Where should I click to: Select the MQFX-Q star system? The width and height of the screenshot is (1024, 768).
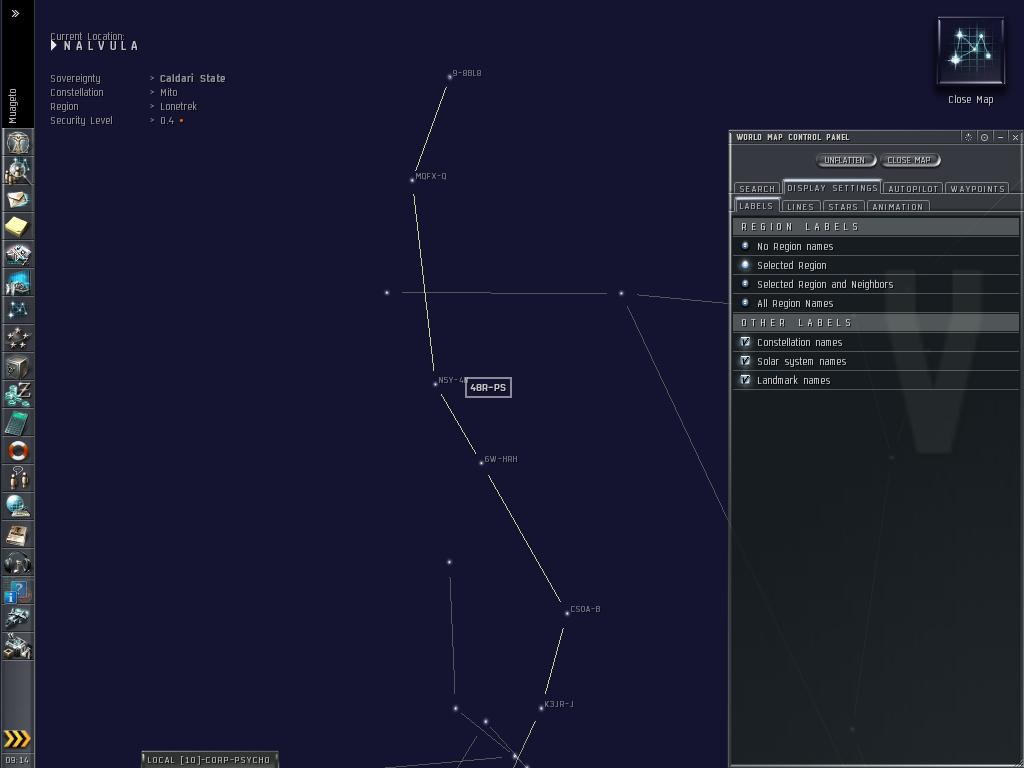coord(412,180)
